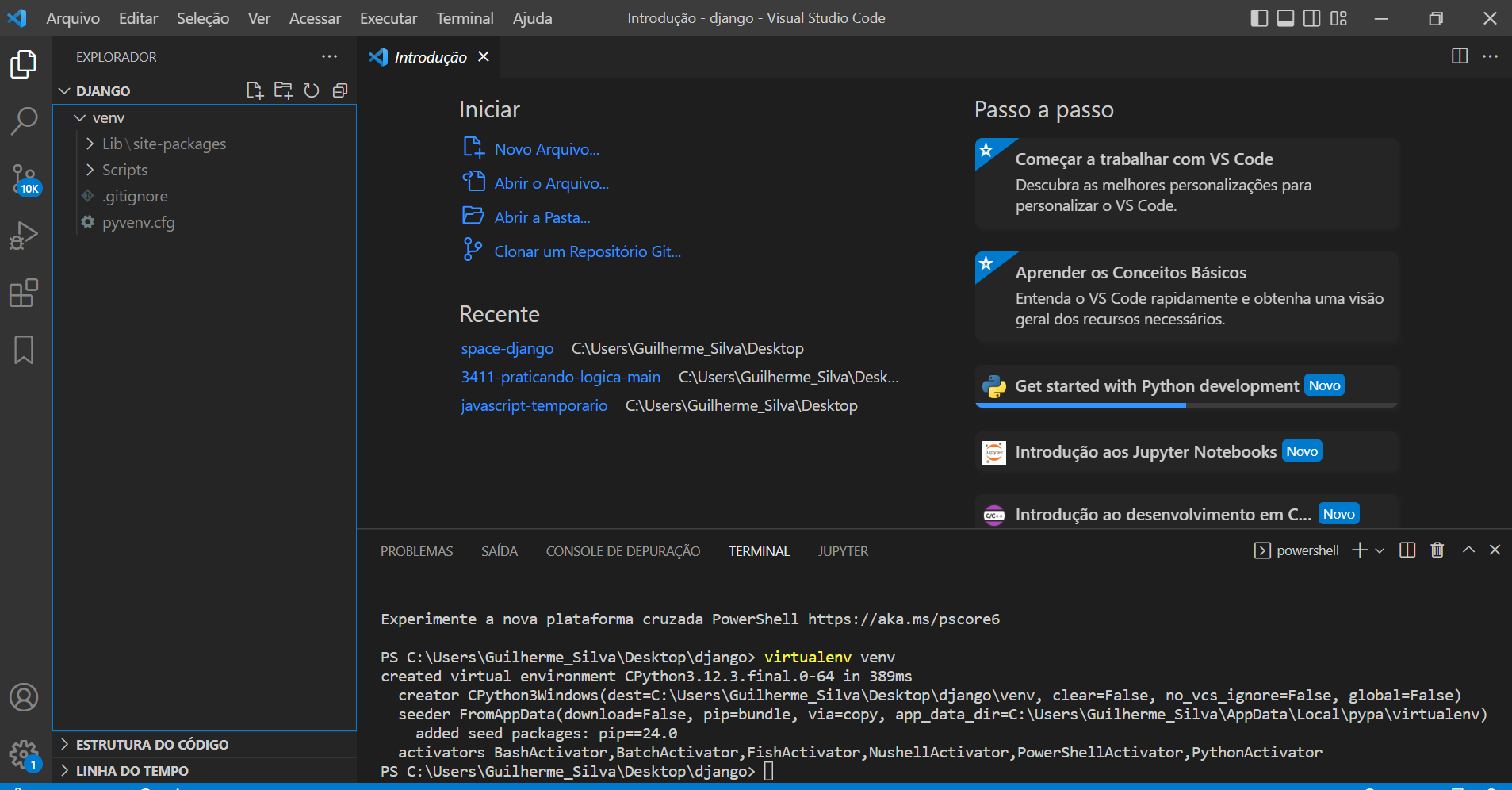Open the Seleção menu
This screenshot has width=1512, height=790.
click(x=203, y=18)
